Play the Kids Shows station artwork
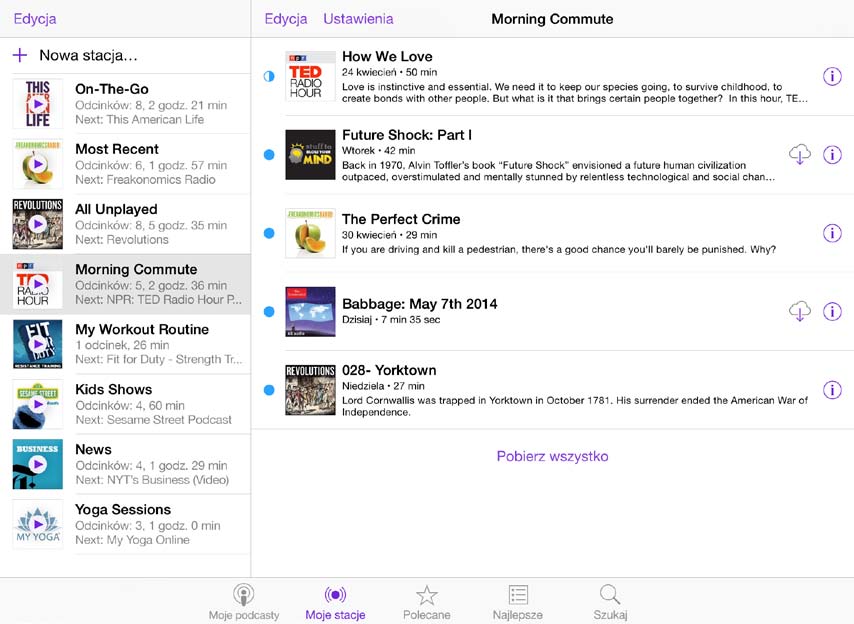 pyautogui.click(x=38, y=404)
